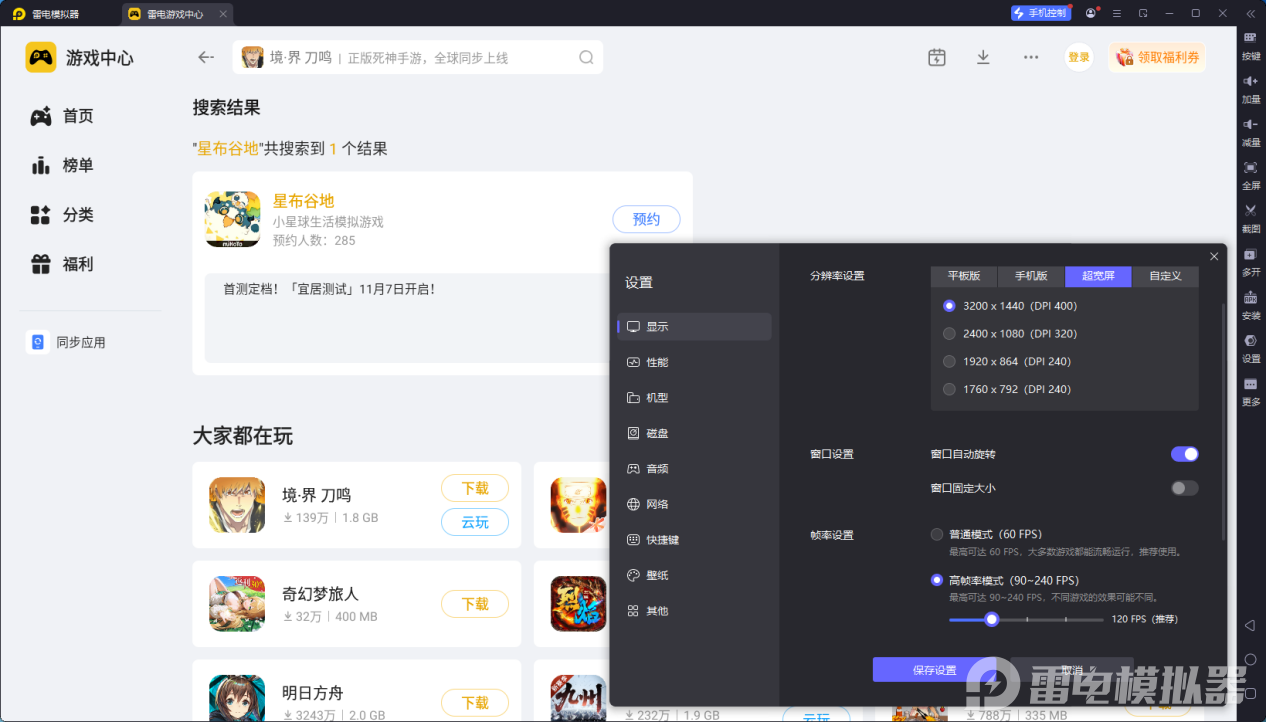Screen dimensions: 1266x722
Task: Click the back arrow beside search box
Action: 206,58
